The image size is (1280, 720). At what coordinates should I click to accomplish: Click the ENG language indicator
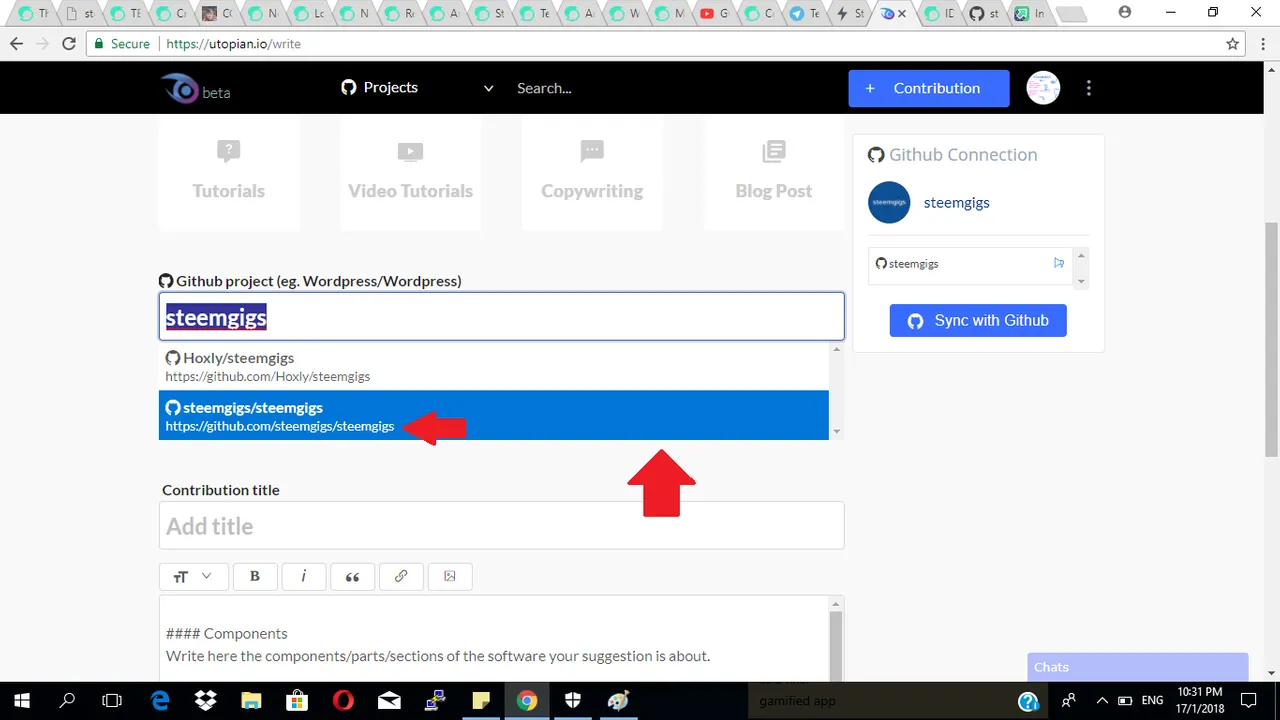(x=1152, y=700)
